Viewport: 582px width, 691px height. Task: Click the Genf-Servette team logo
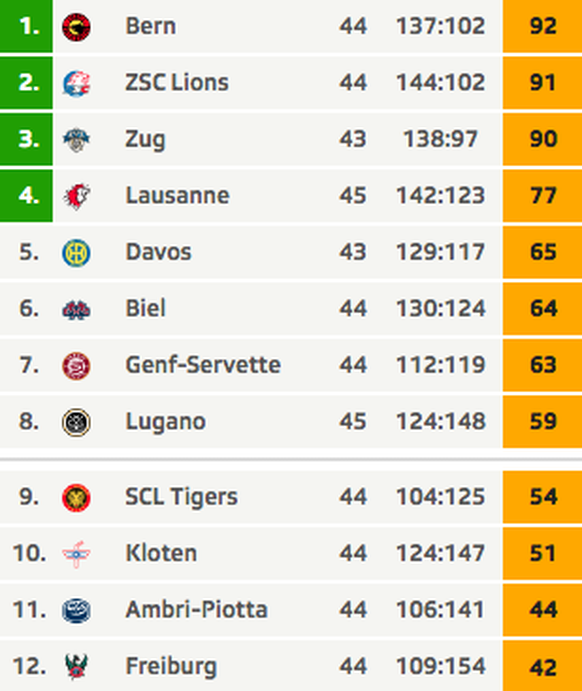point(76,366)
